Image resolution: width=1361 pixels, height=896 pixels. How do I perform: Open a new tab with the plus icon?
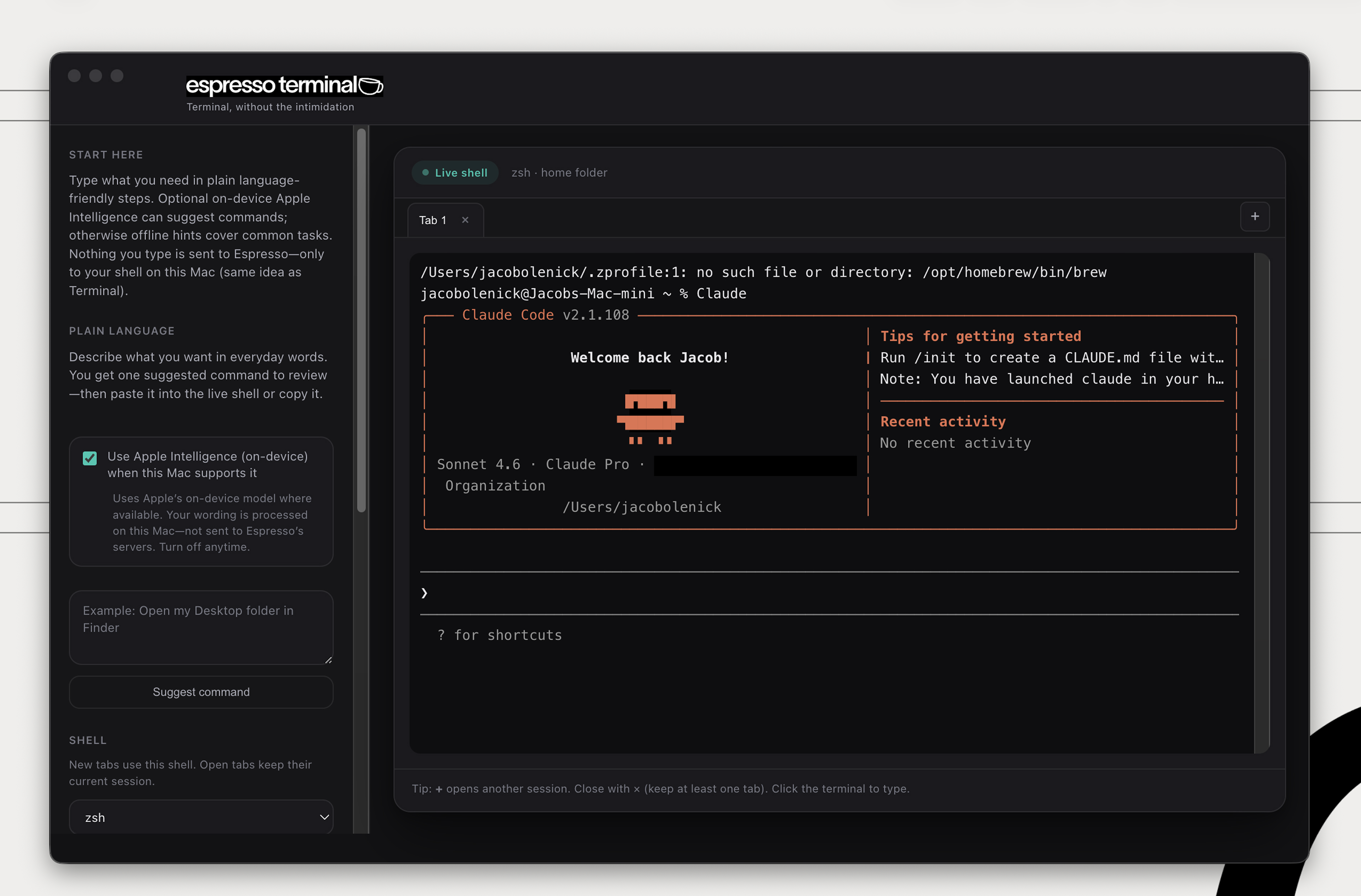[1256, 216]
